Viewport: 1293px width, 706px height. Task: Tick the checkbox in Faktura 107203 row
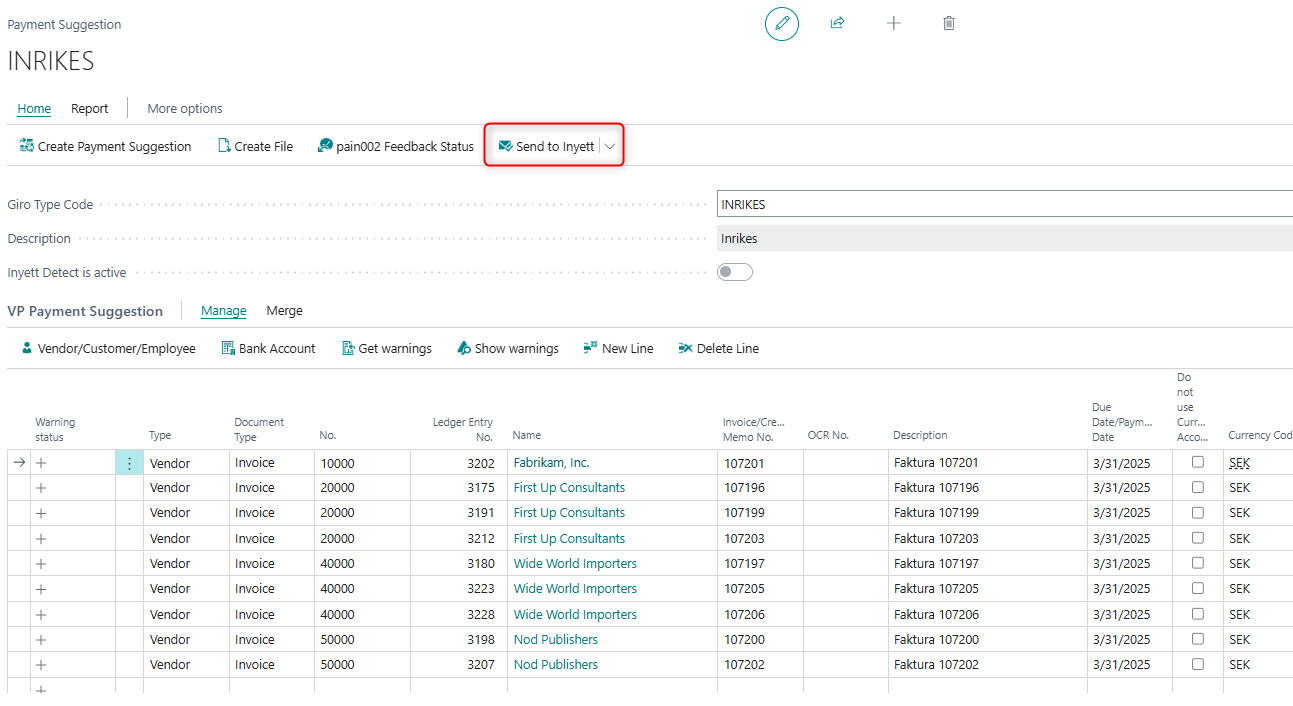click(1198, 538)
